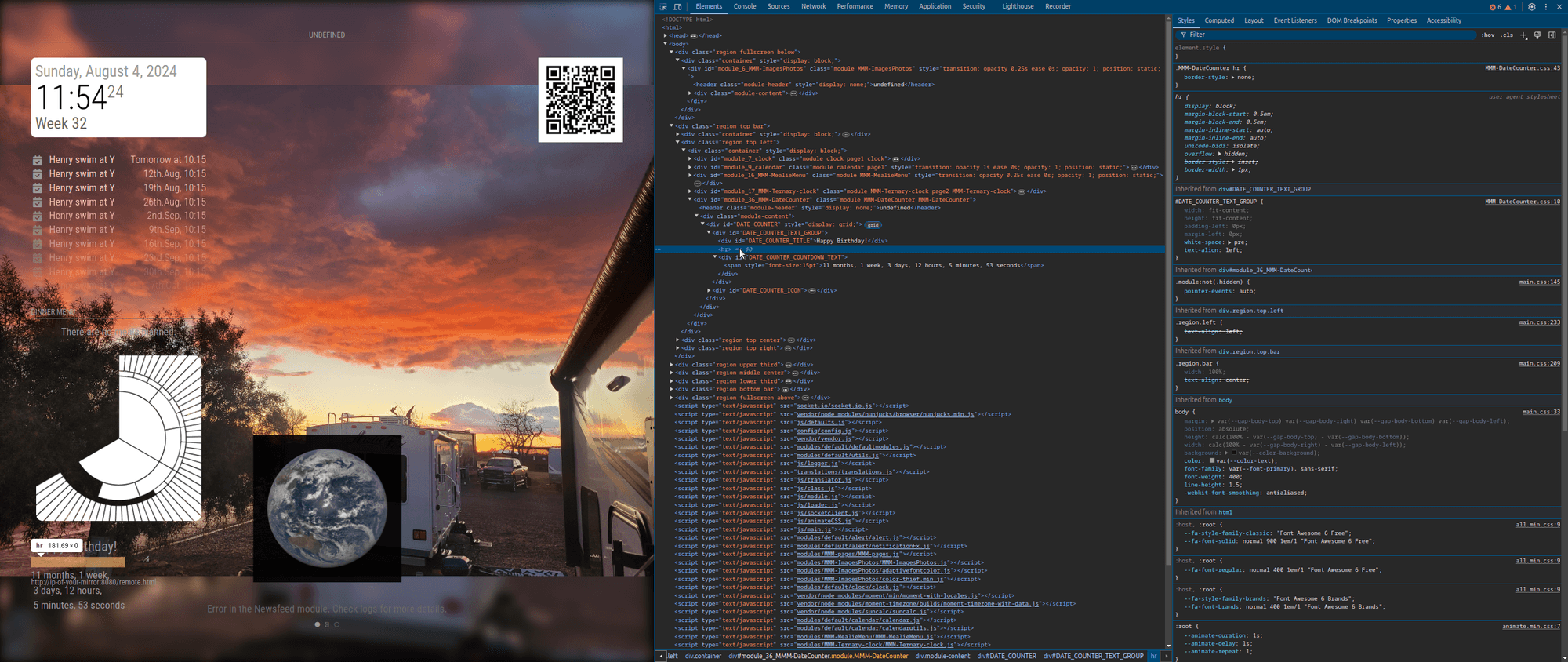Expand the module_9_calendar div
The image size is (1568, 662).
click(690, 167)
